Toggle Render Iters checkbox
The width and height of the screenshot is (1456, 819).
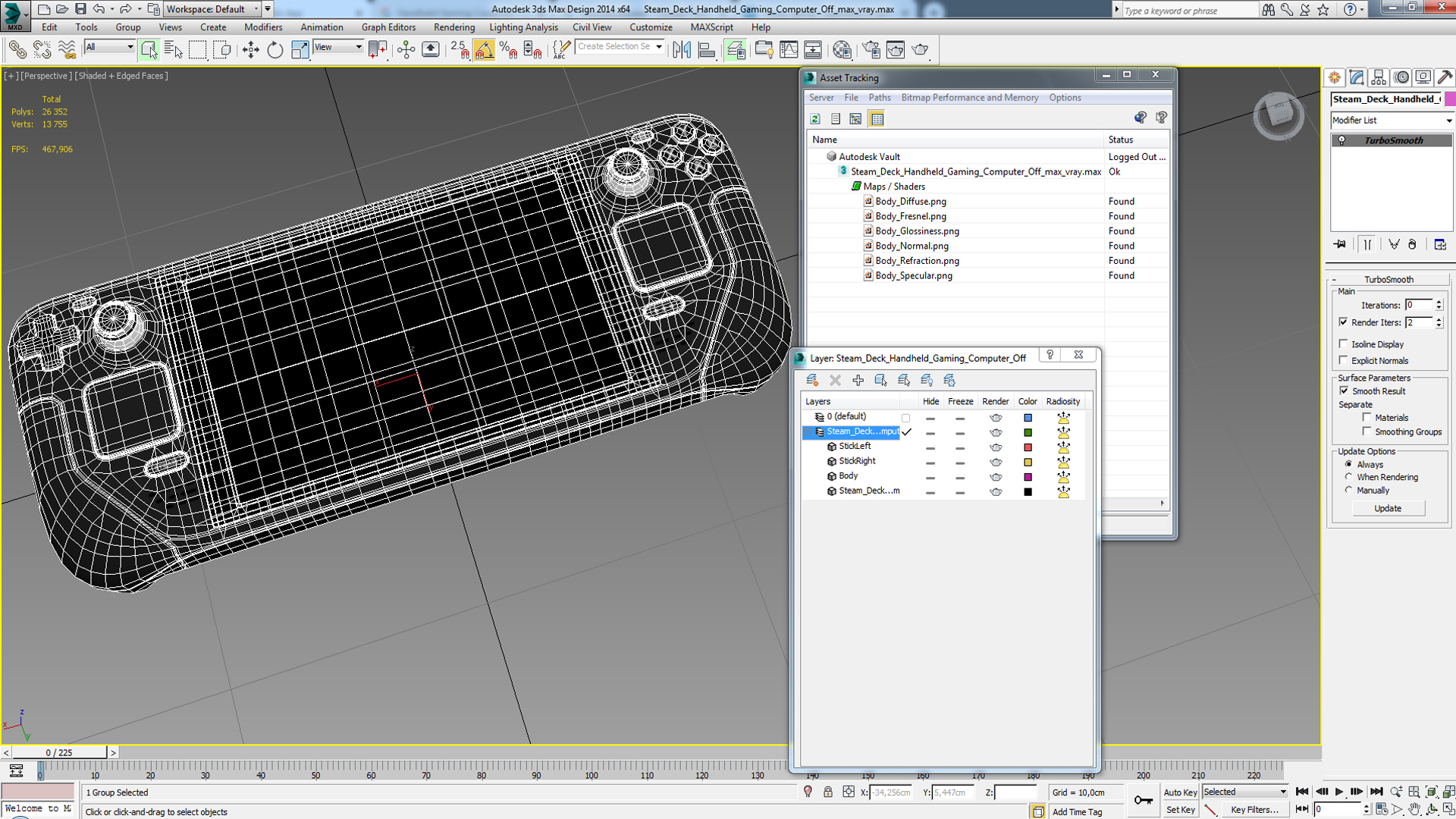click(1344, 322)
